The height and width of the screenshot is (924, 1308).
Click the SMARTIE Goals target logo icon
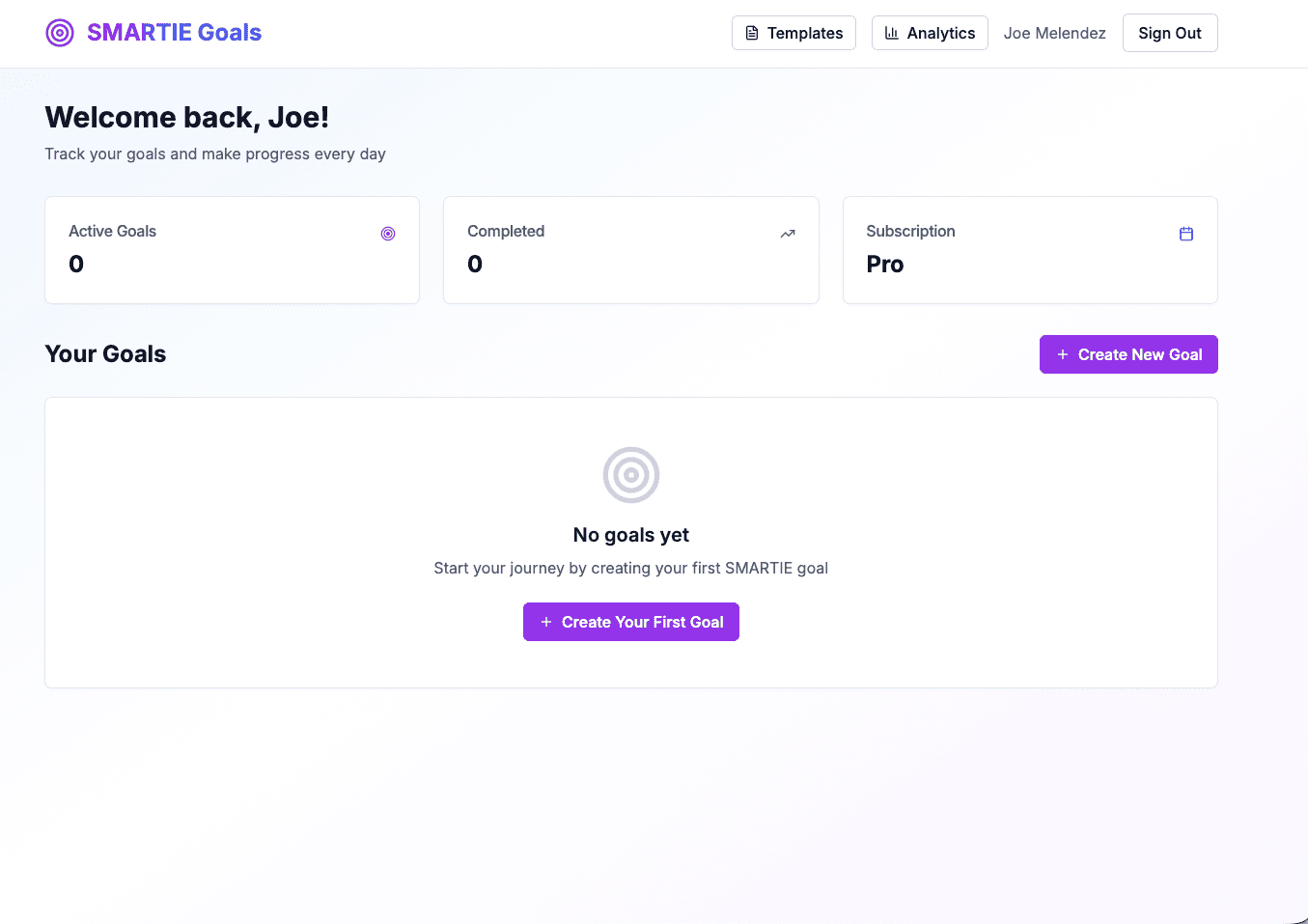[x=60, y=33]
